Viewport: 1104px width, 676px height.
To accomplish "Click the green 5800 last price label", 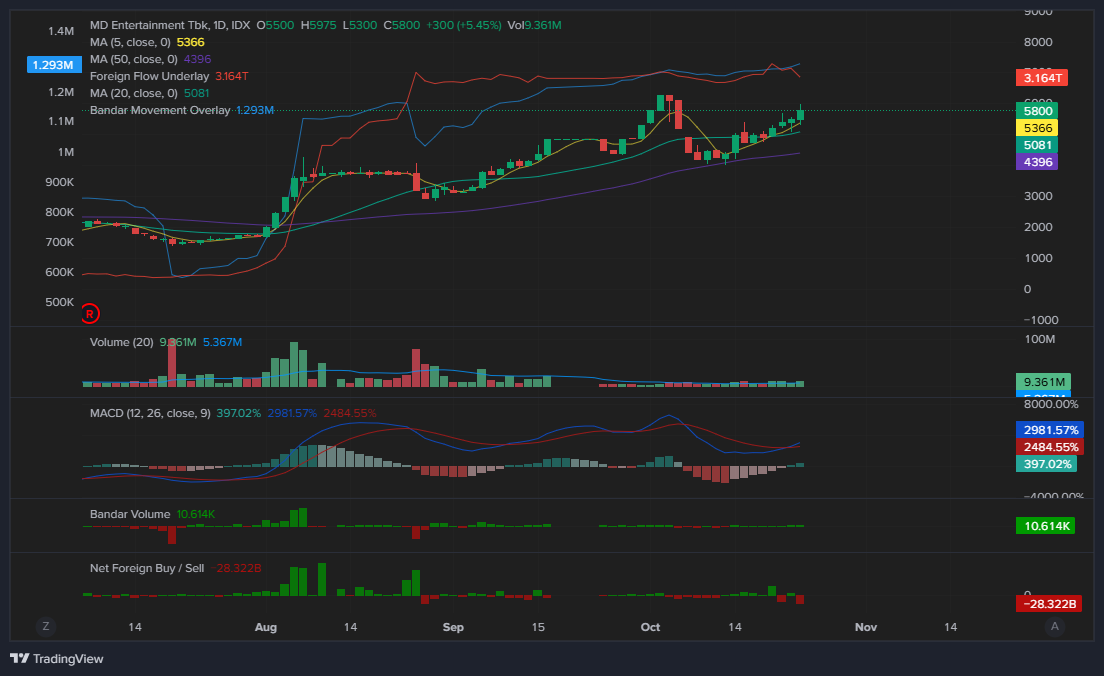I will click(x=1037, y=111).
